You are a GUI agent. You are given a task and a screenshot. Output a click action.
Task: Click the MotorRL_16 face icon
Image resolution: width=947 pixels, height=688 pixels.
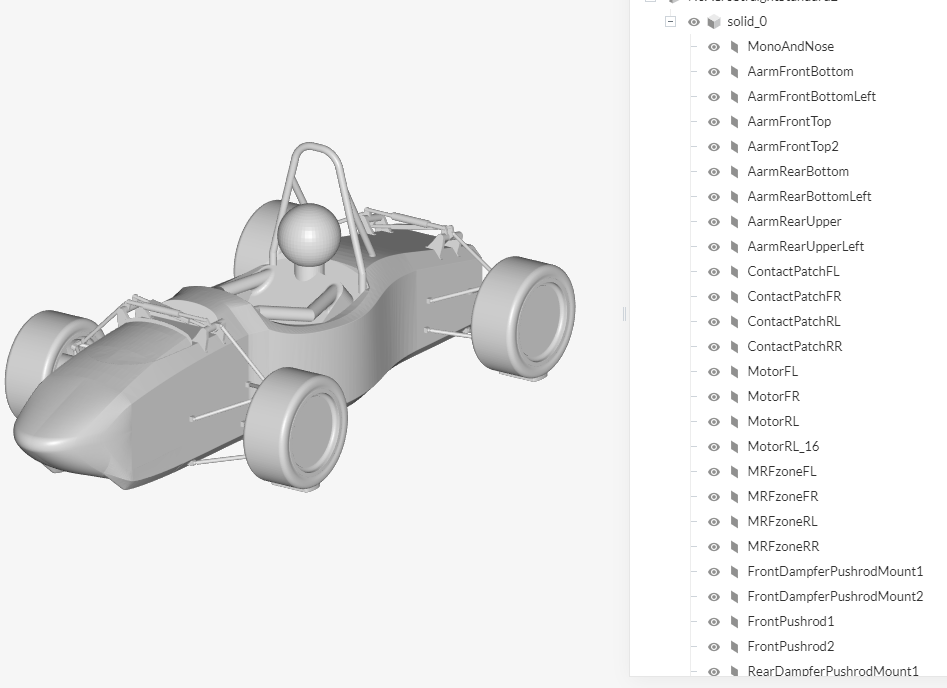pos(734,447)
